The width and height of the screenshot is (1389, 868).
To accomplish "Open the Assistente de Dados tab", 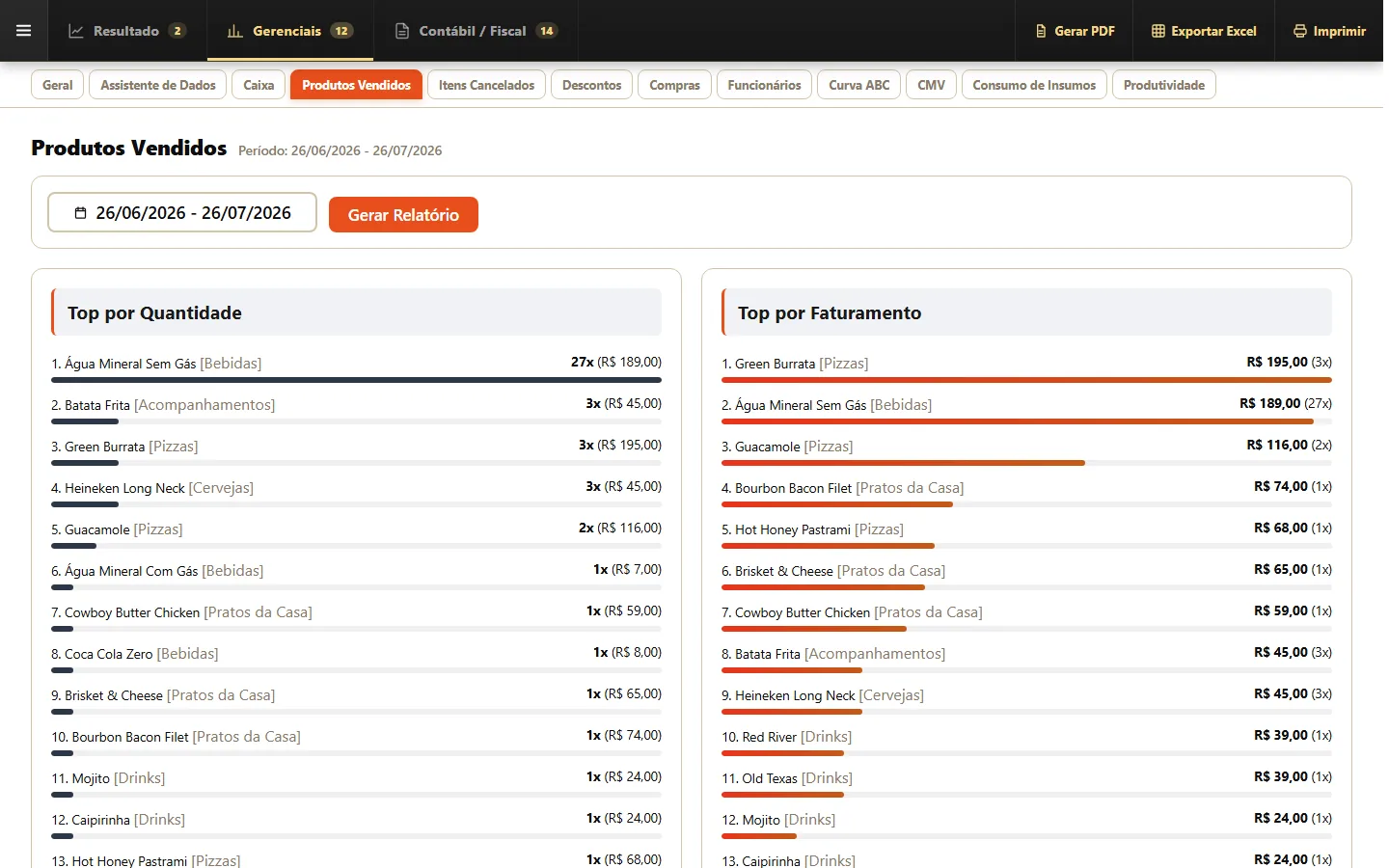I will coord(158,85).
